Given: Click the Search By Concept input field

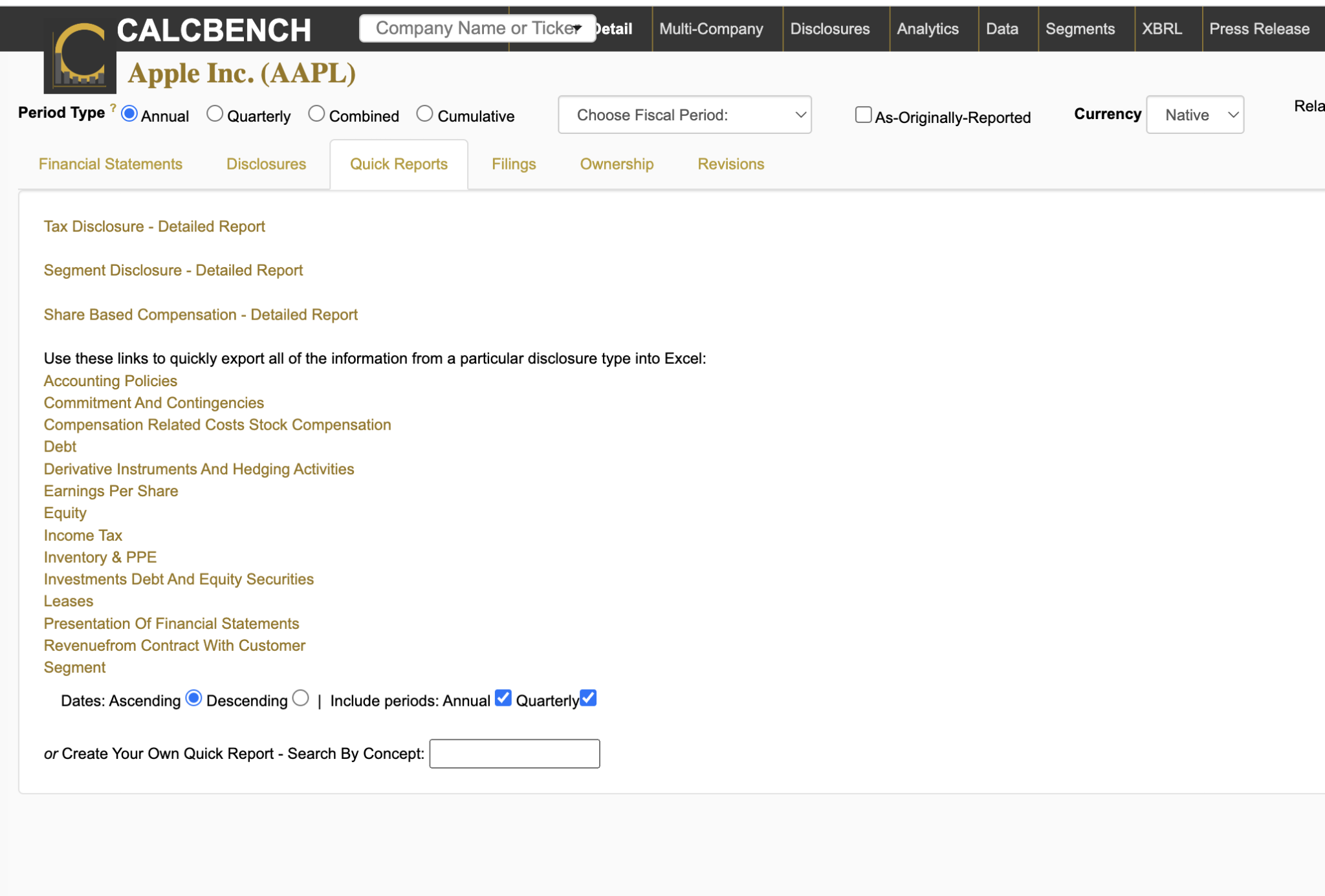Looking at the screenshot, I should [514, 754].
